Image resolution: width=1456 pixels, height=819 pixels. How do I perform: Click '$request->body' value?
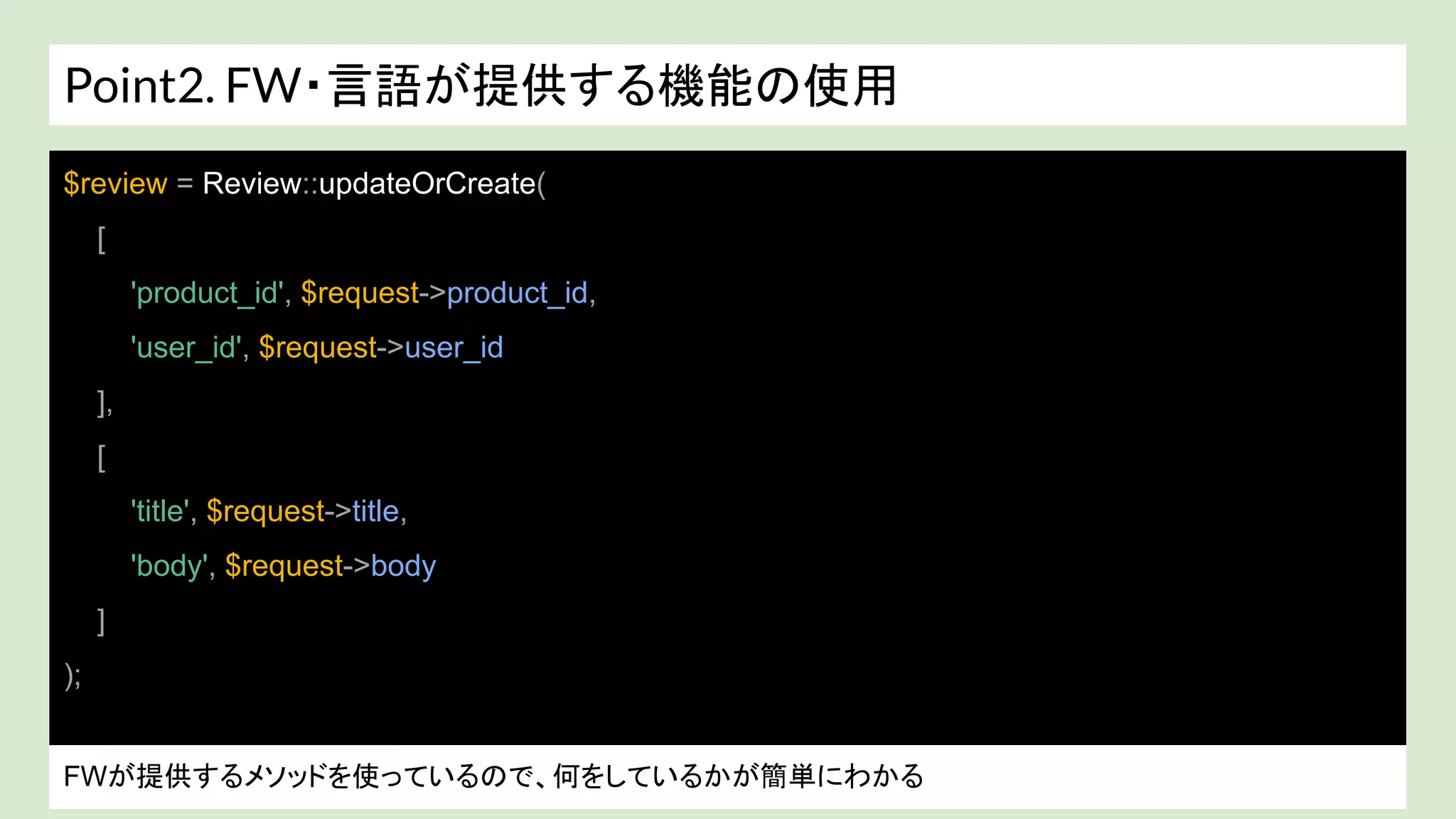click(331, 567)
